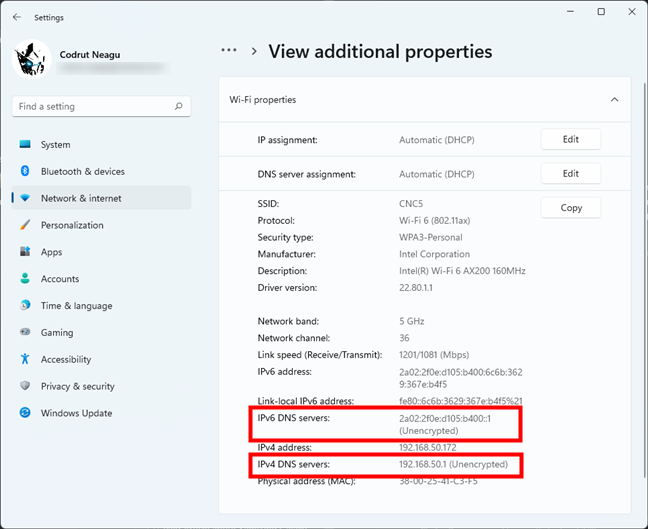Open Windows Update settings
This screenshot has height=529, width=648.
(101, 413)
